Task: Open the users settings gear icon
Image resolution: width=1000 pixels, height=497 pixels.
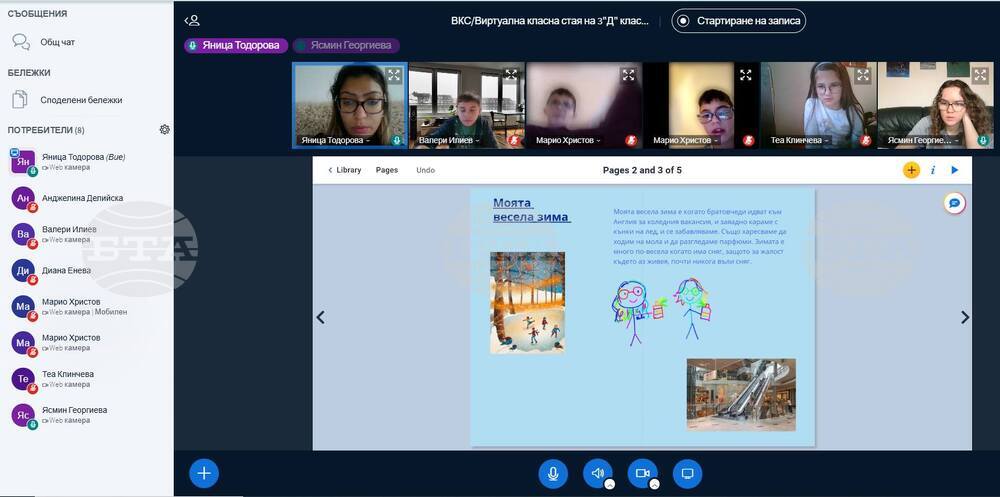Action: coord(164,130)
